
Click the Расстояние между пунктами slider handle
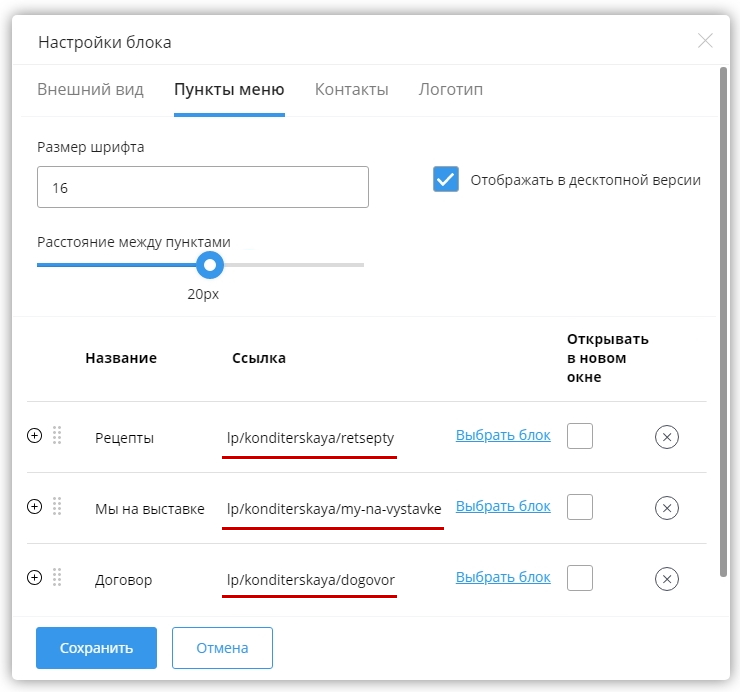(x=209, y=265)
